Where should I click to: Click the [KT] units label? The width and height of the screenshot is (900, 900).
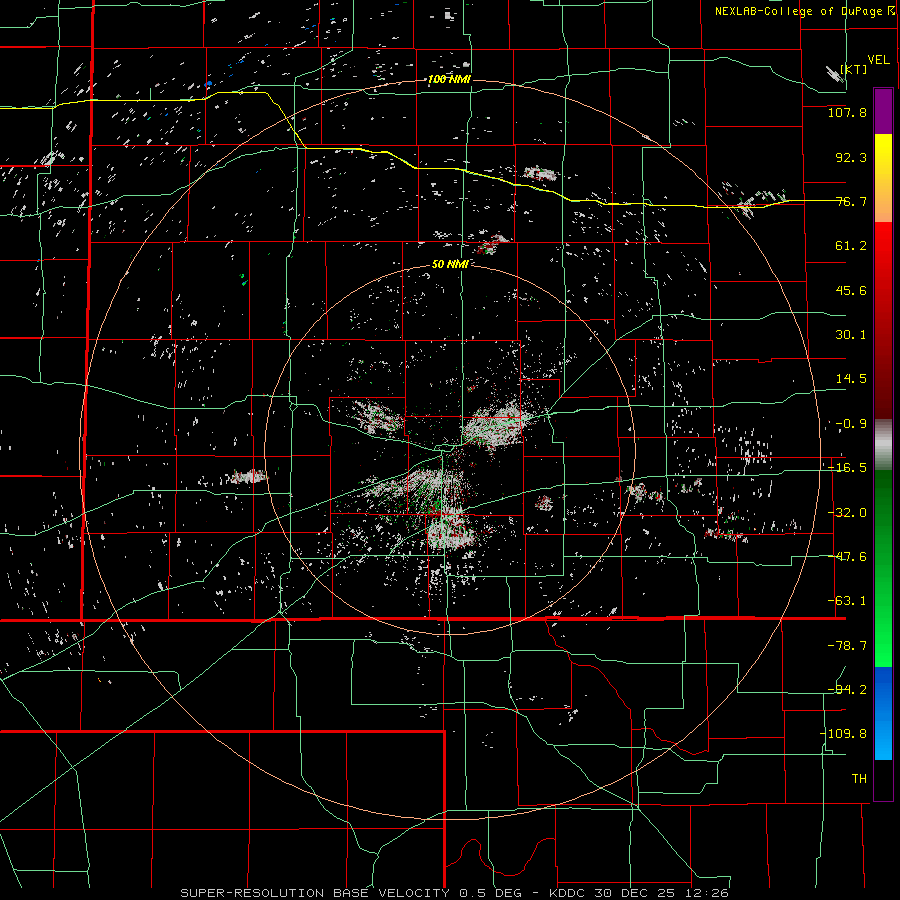click(854, 69)
